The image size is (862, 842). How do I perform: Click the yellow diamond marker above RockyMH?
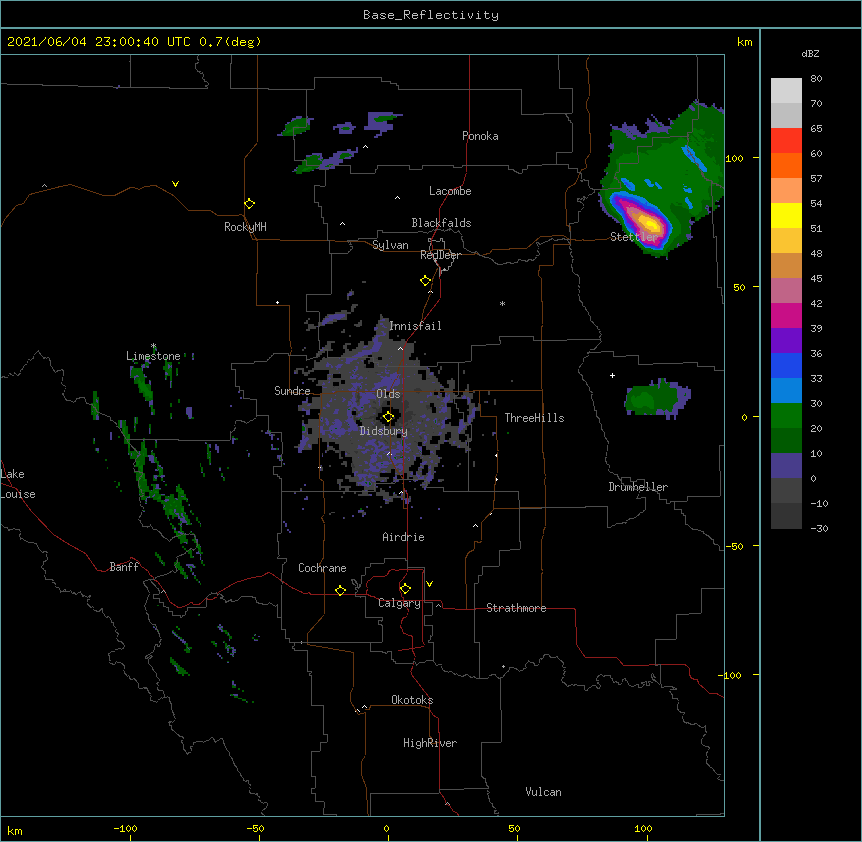[x=249, y=204]
